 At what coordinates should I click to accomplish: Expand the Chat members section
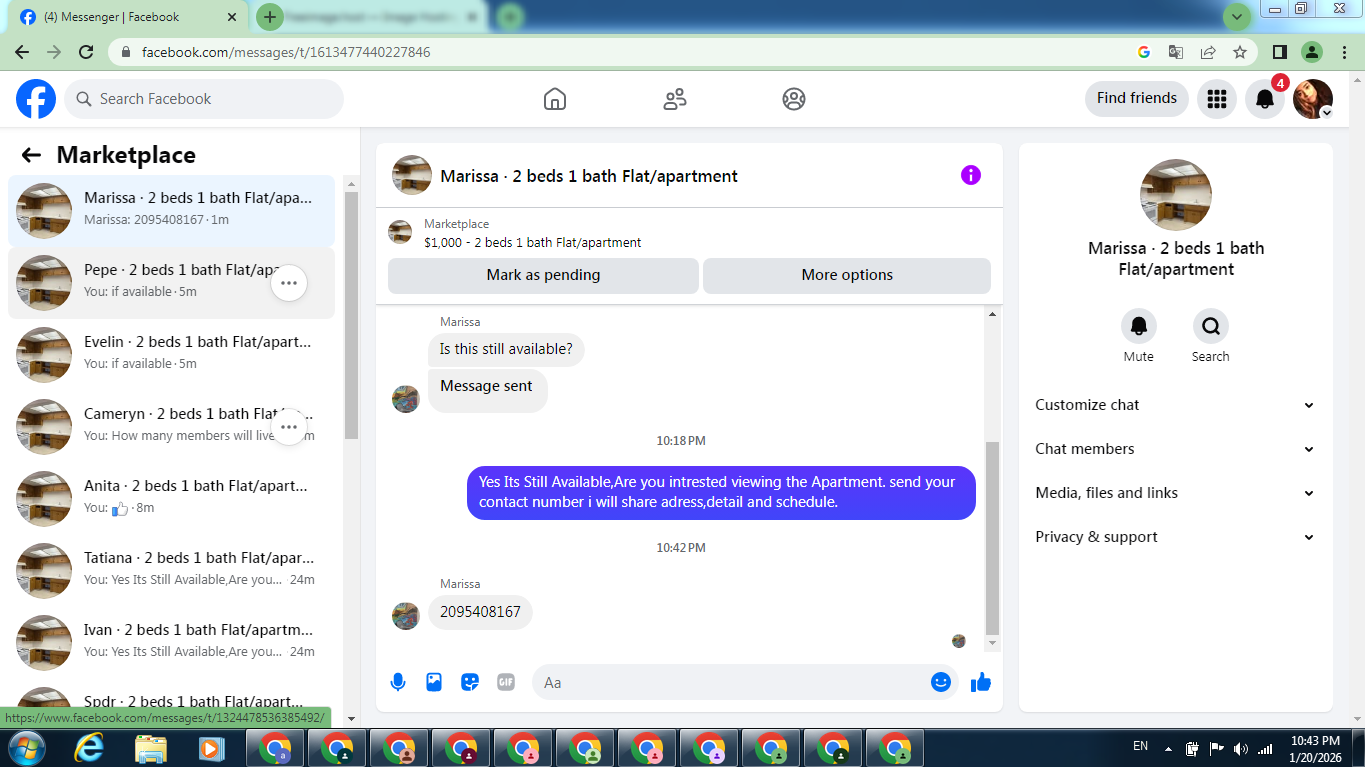1175,449
